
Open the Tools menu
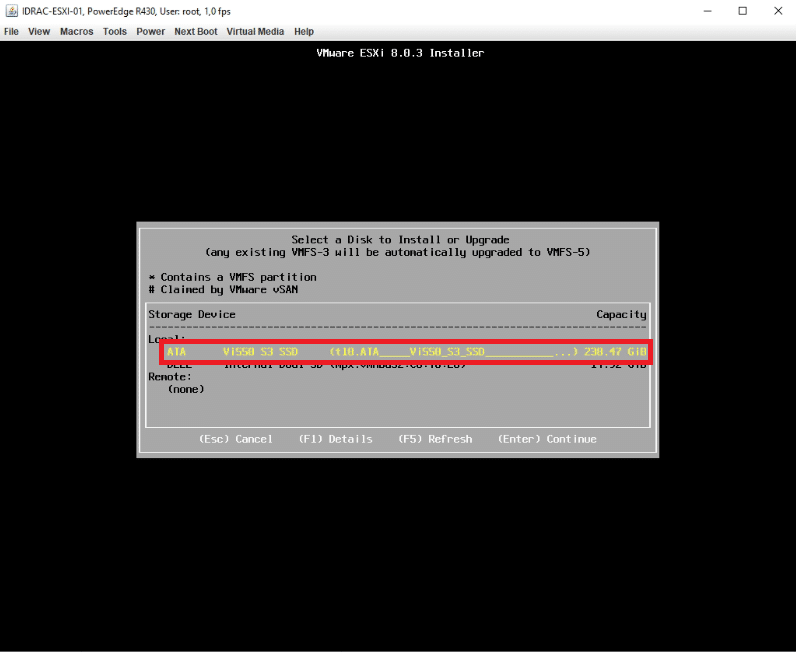(115, 32)
